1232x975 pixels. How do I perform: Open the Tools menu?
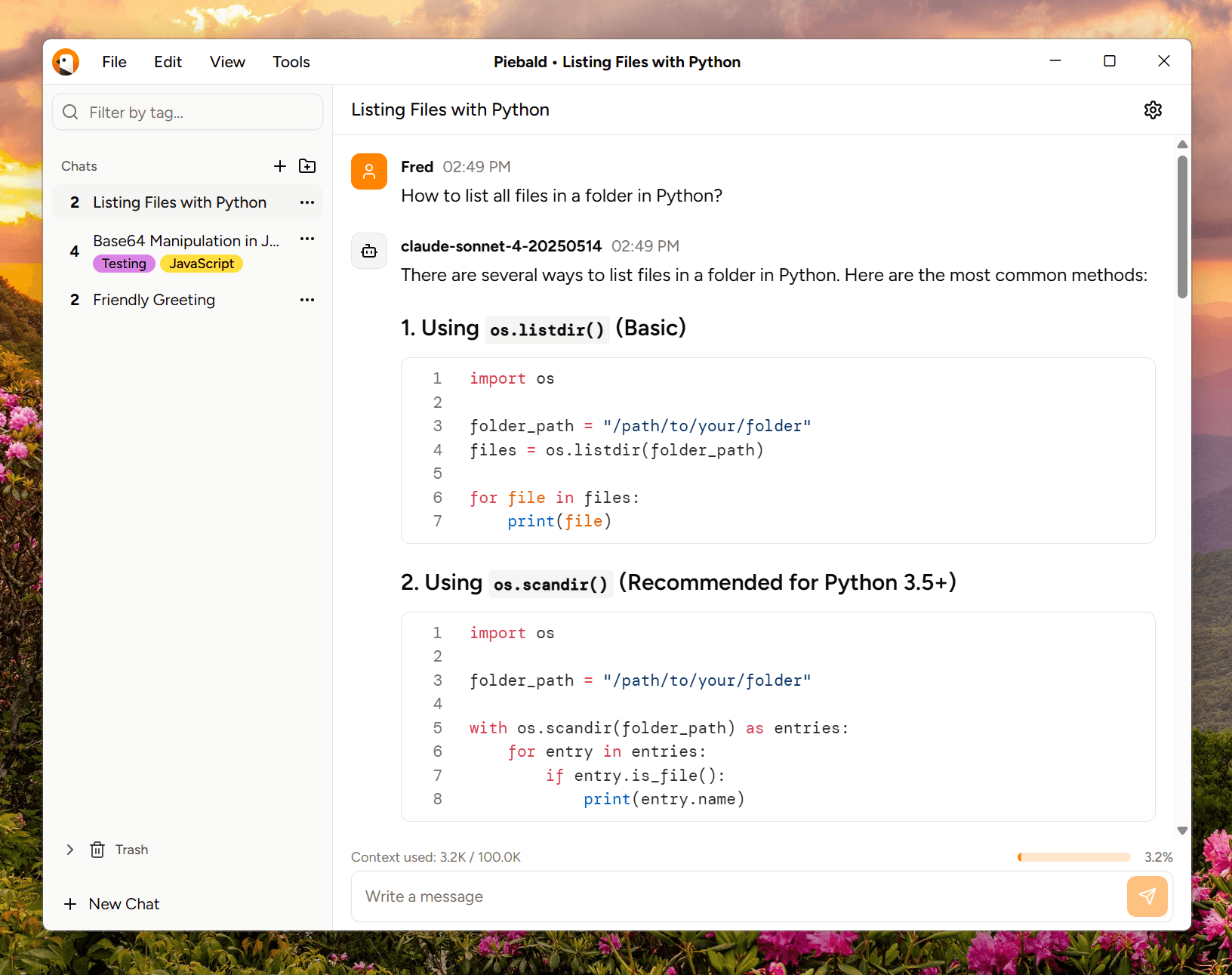click(x=291, y=62)
